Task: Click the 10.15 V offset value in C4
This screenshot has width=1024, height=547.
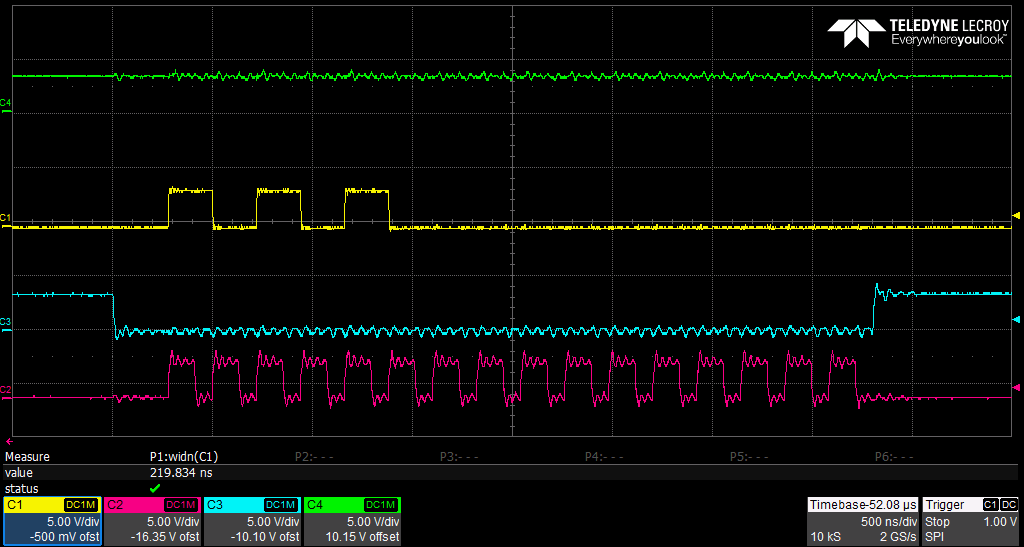Action: point(362,537)
